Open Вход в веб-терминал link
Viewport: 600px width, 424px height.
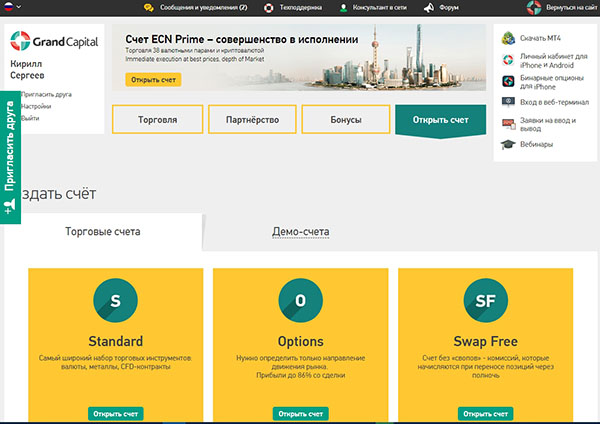coord(554,102)
